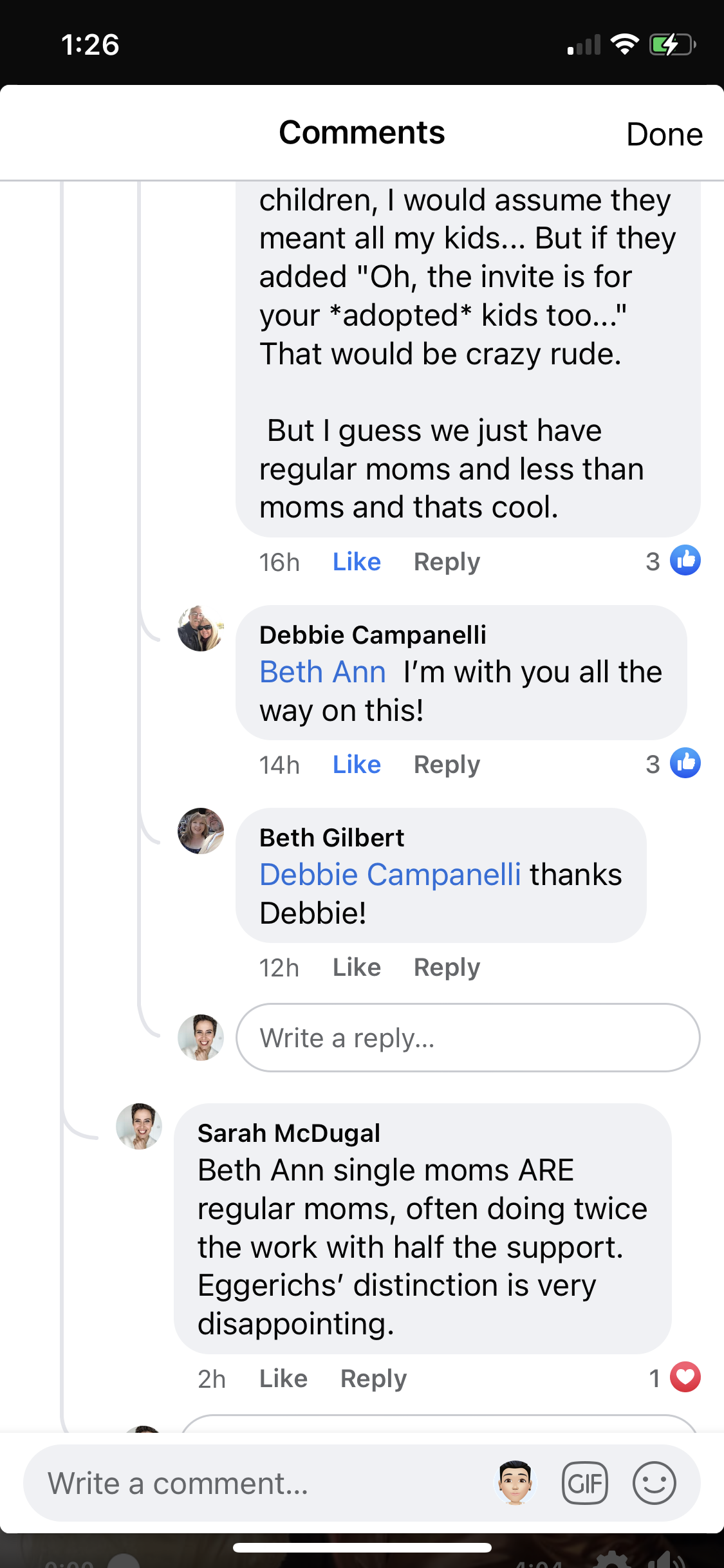Viewport: 724px width, 1568px height.
Task: Open Sarah McDugal's profile picture
Action: [x=139, y=1126]
